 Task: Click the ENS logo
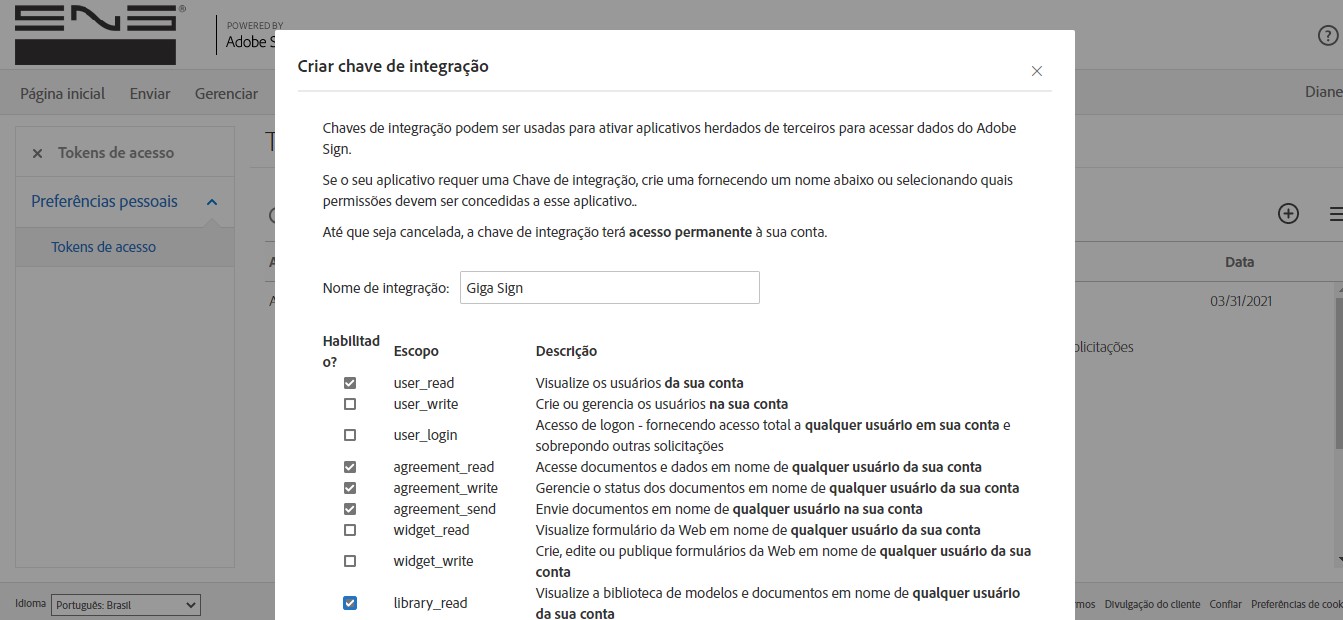coord(99,35)
